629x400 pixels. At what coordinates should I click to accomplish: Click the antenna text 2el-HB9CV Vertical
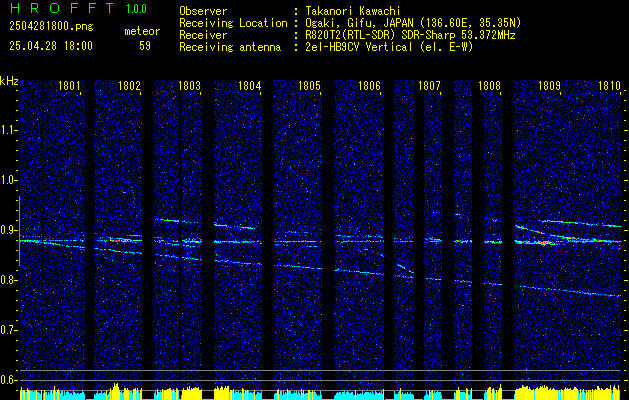[x=357, y=47]
